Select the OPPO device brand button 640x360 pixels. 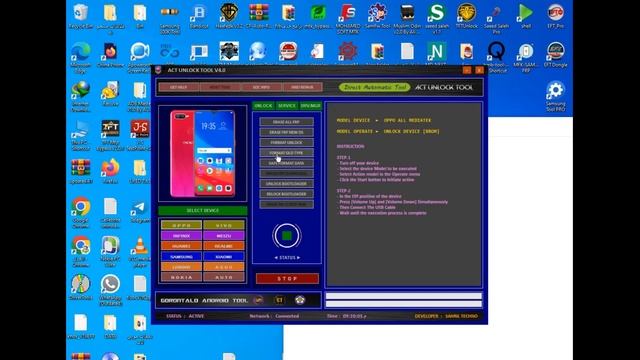[x=181, y=225]
